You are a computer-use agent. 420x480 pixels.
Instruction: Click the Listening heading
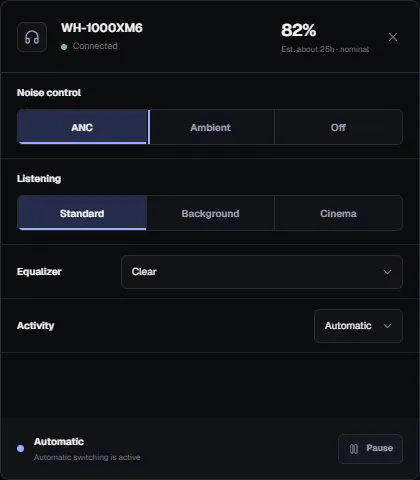39,179
